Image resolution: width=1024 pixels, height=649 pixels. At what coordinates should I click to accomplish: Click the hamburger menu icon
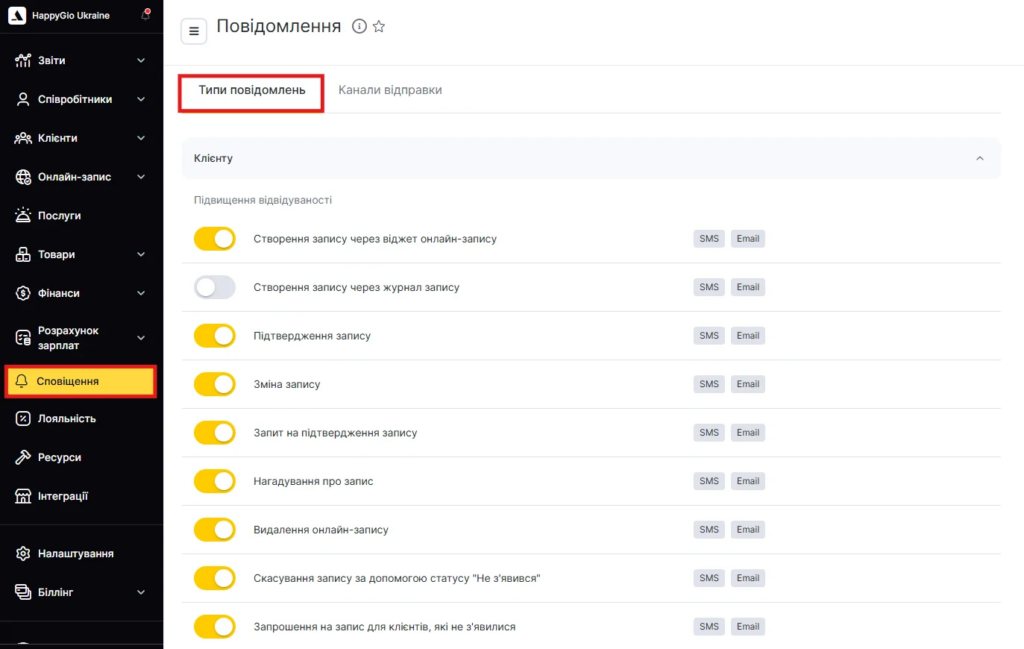pos(194,31)
